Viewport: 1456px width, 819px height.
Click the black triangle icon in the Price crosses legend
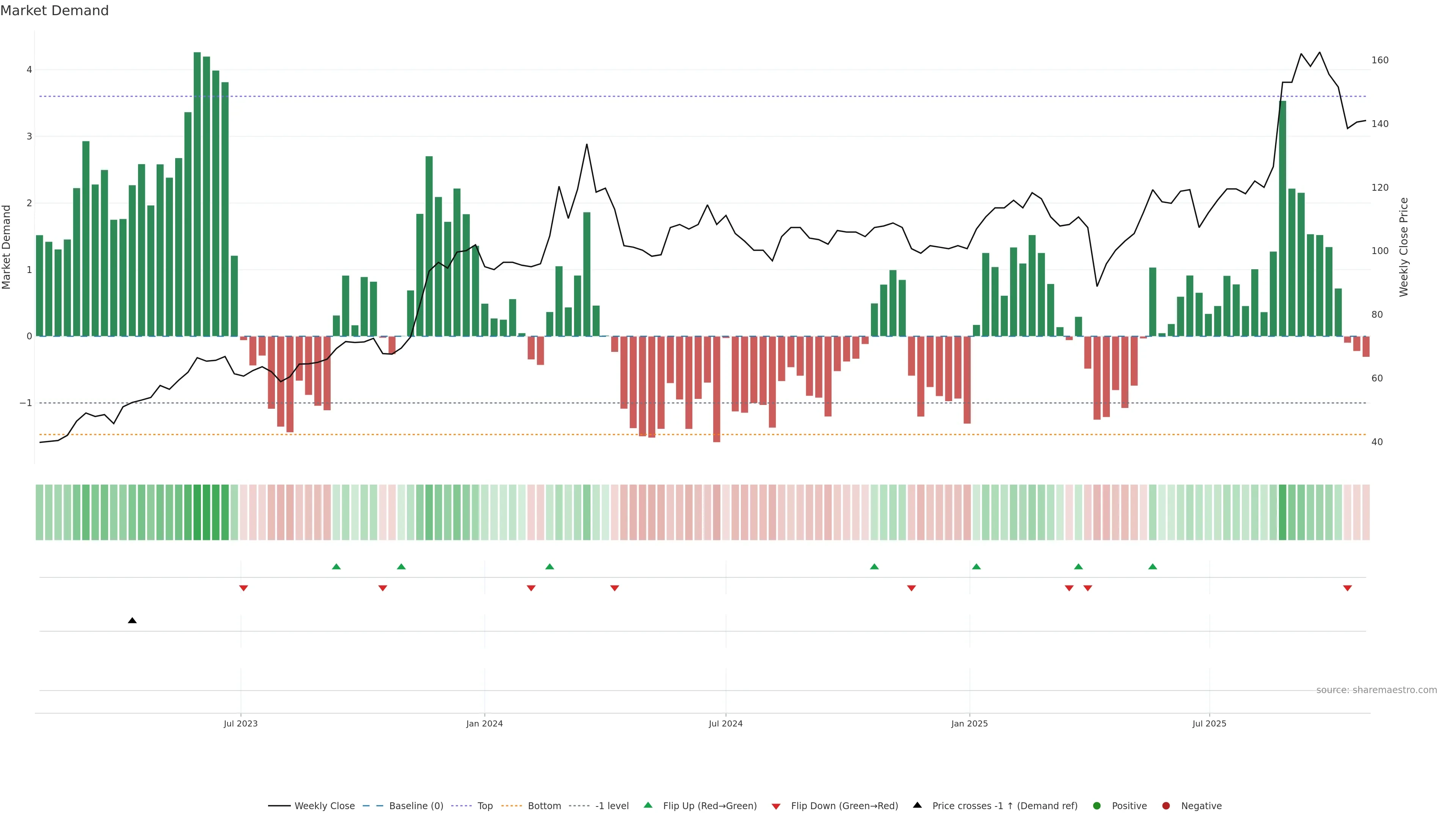pos(917,805)
